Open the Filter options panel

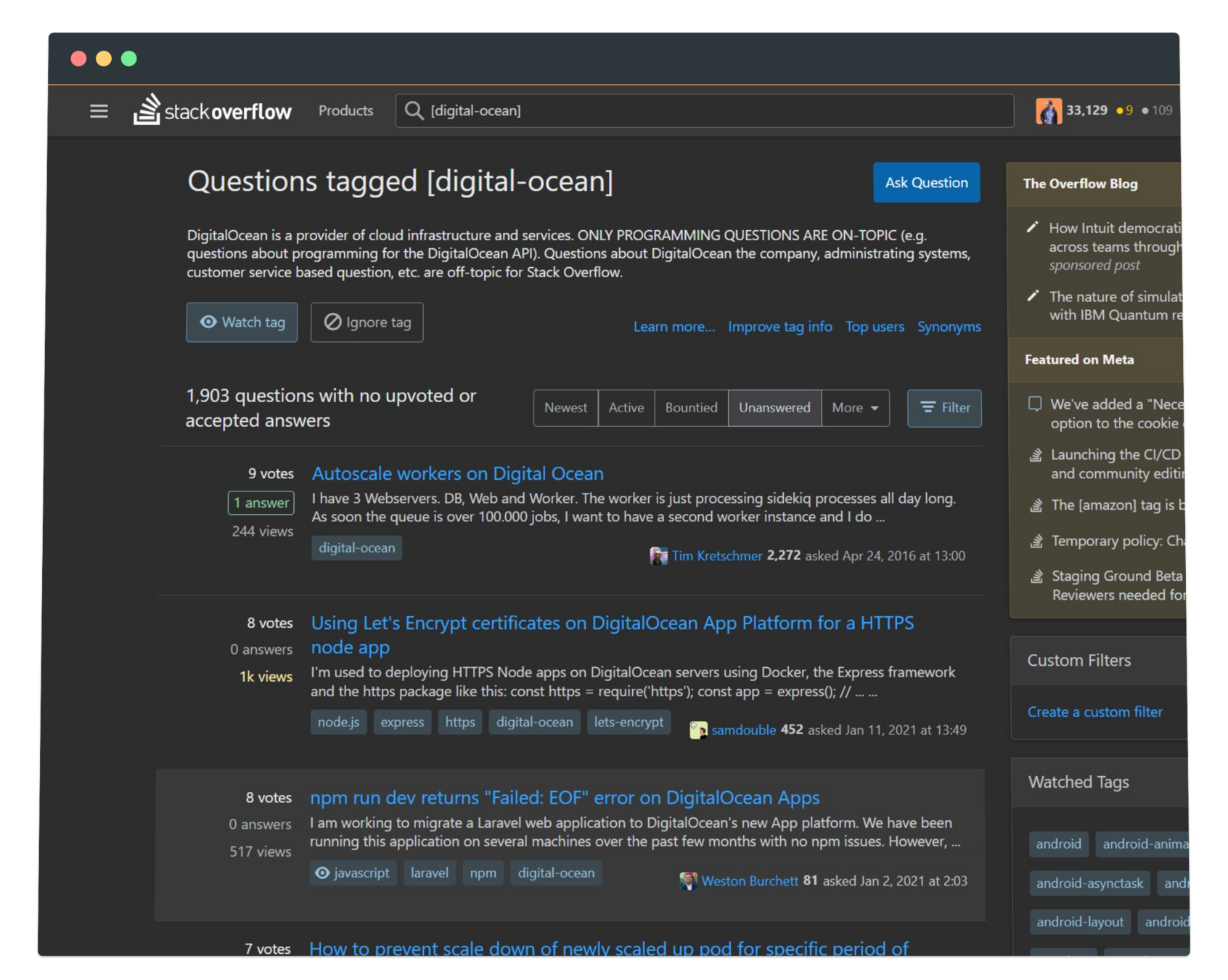pos(944,408)
